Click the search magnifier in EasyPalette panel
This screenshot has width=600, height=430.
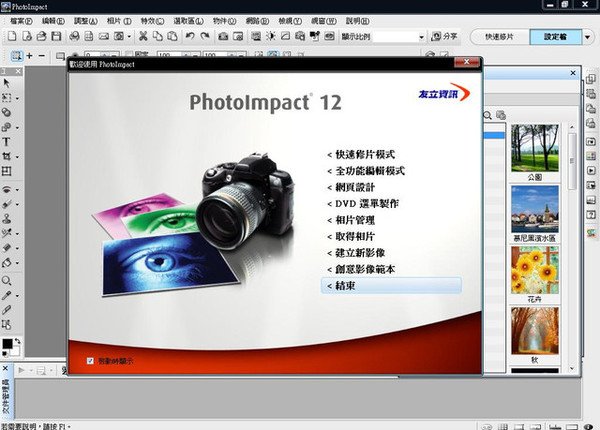pos(487,115)
